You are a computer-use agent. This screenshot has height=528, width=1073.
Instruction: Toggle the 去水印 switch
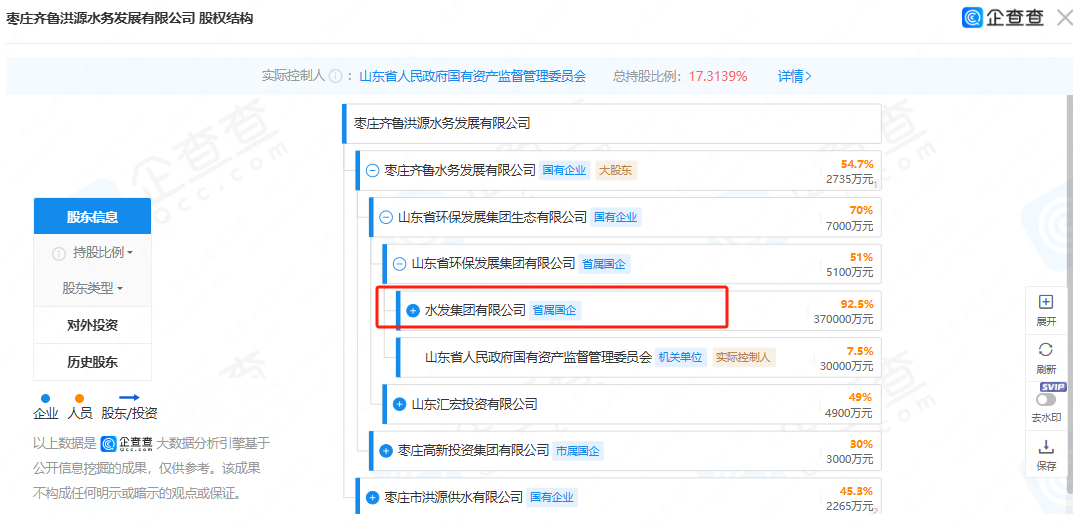coord(1046,399)
